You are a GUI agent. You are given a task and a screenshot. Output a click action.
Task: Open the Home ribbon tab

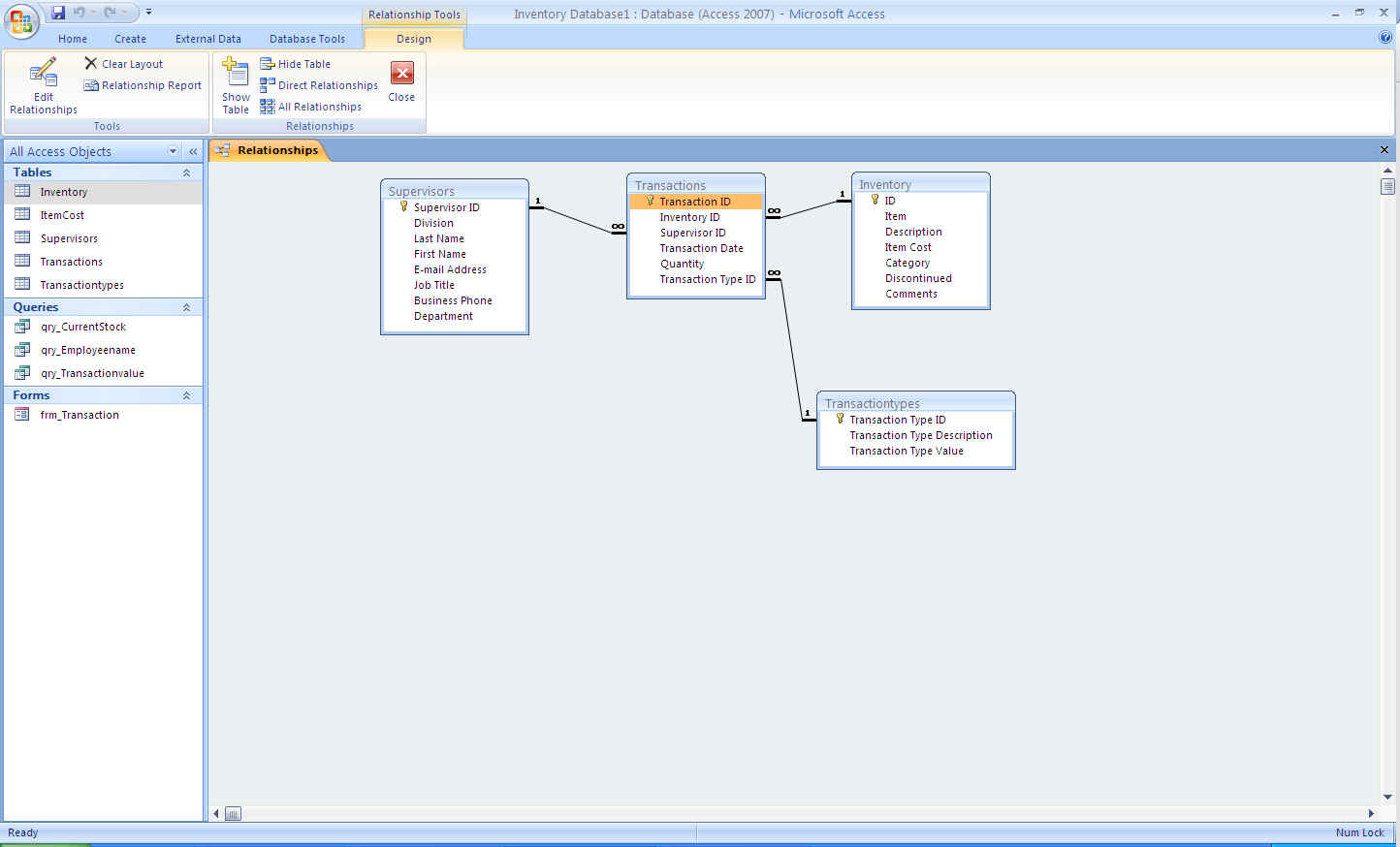73,39
